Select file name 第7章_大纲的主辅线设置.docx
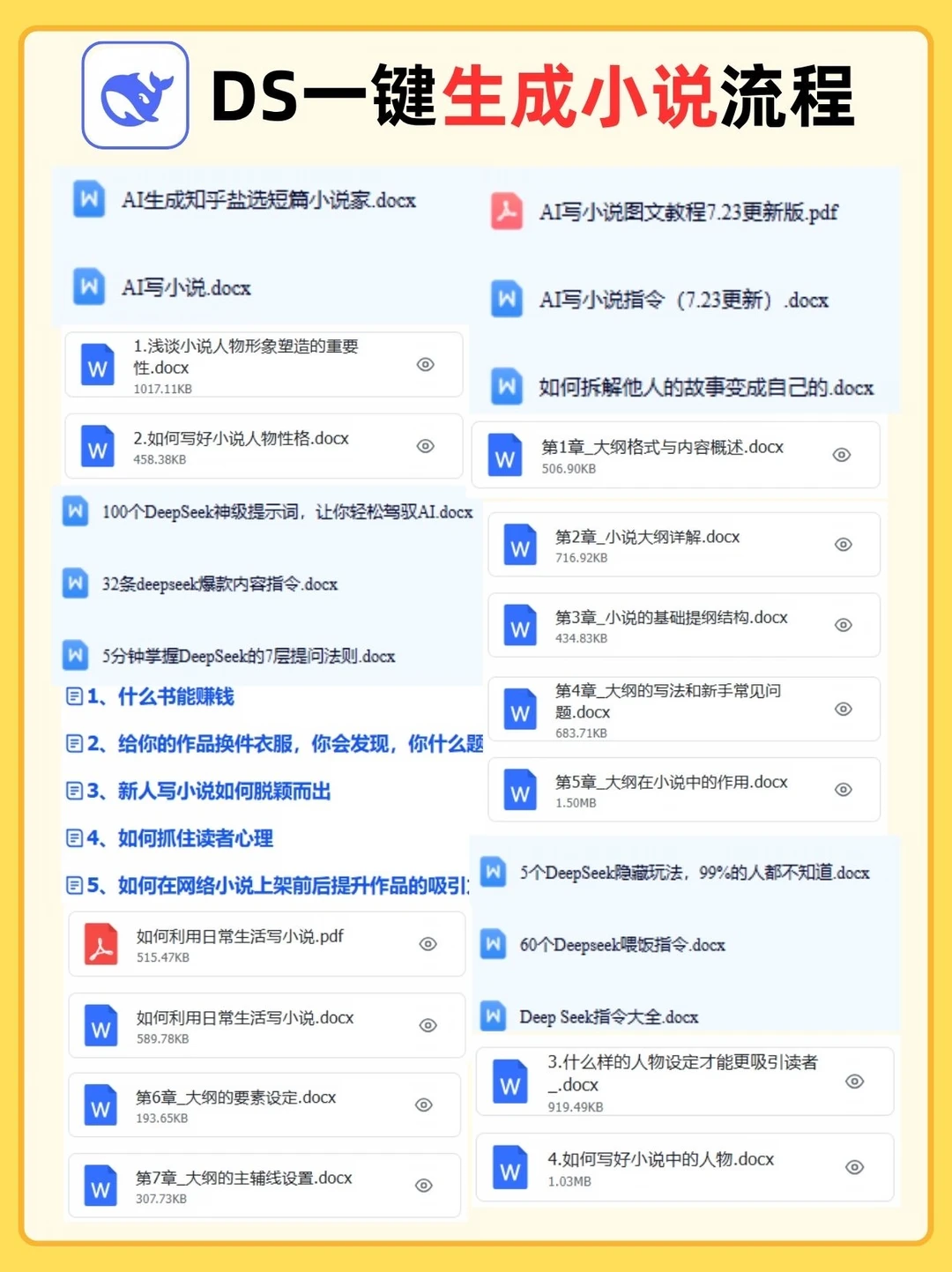 point(243,1178)
